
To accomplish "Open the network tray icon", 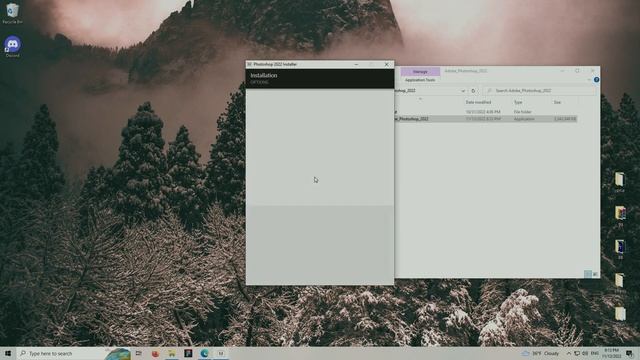I will [577, 353].
